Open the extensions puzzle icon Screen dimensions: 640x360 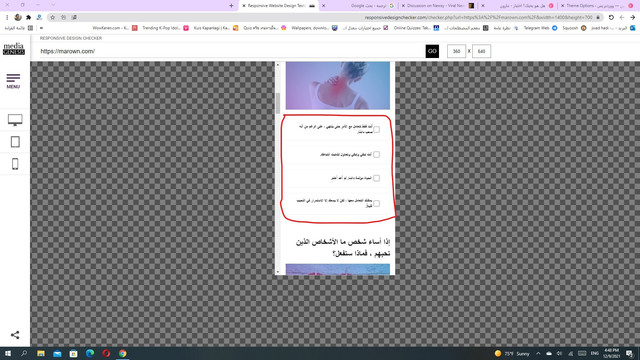(29, 18)
